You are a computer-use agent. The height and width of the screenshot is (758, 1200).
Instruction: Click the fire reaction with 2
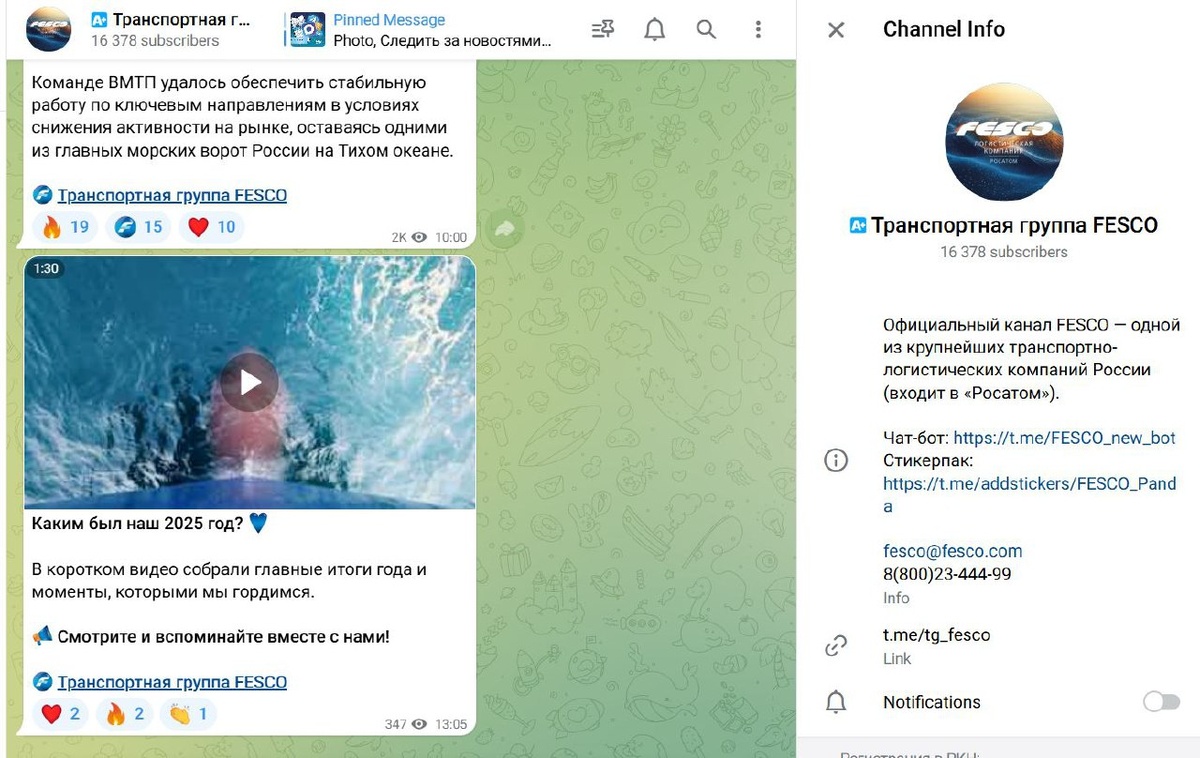pos(126,714)
